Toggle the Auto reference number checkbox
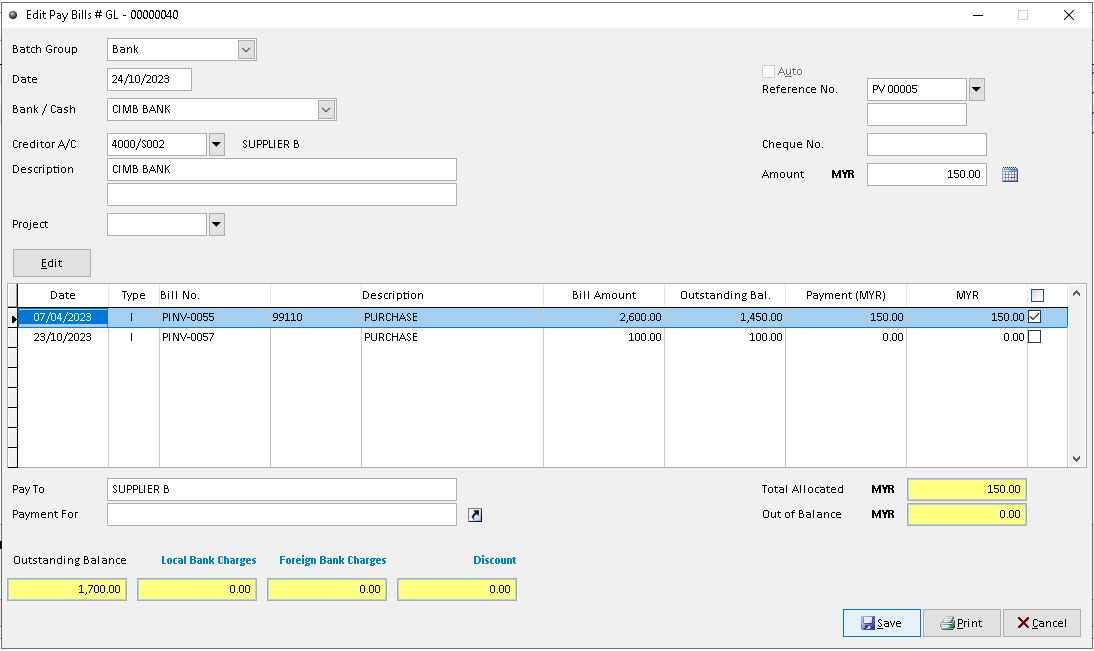 768,71
